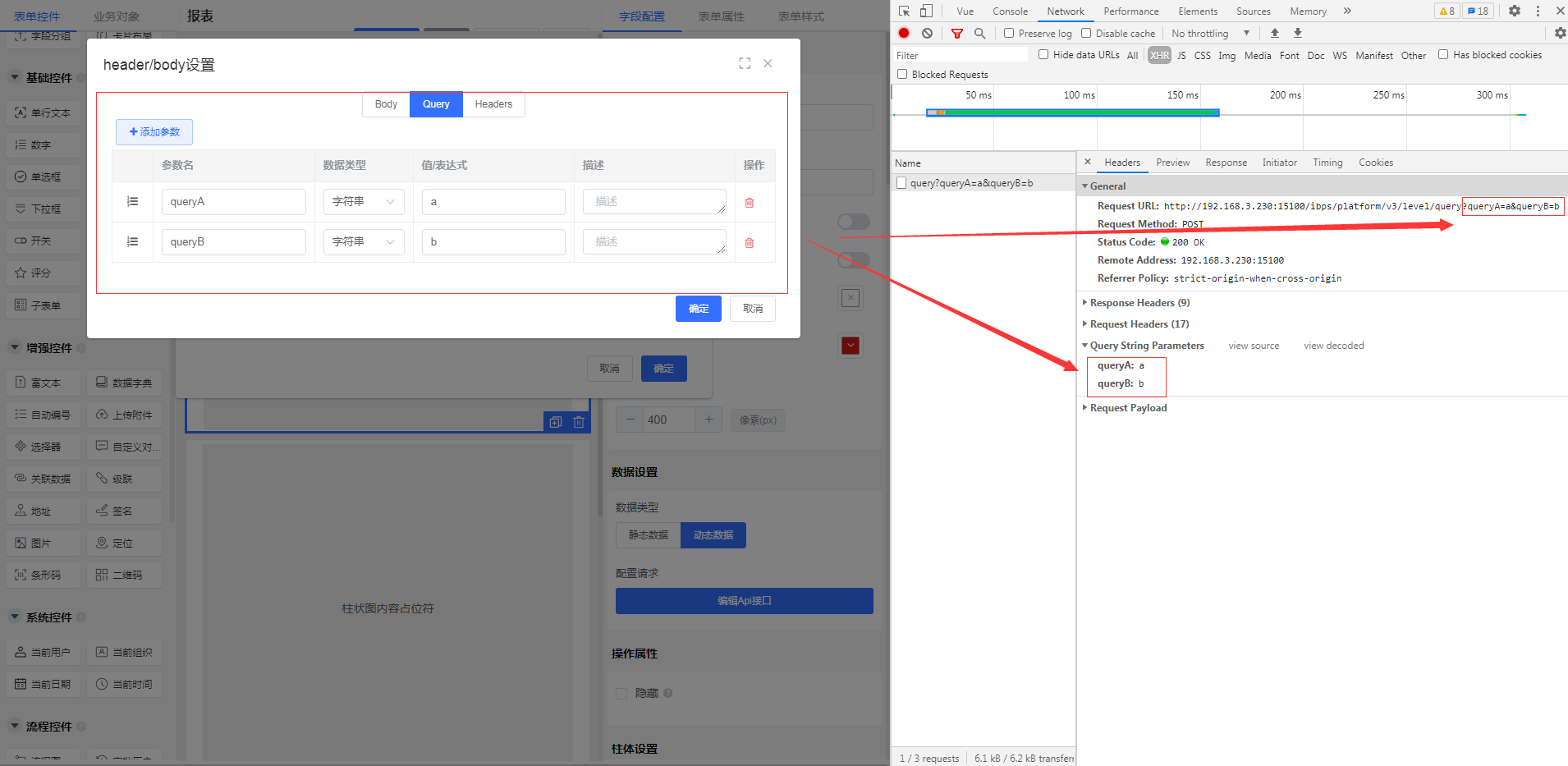Click view source link for query parameters

(x=1254, y=346)
